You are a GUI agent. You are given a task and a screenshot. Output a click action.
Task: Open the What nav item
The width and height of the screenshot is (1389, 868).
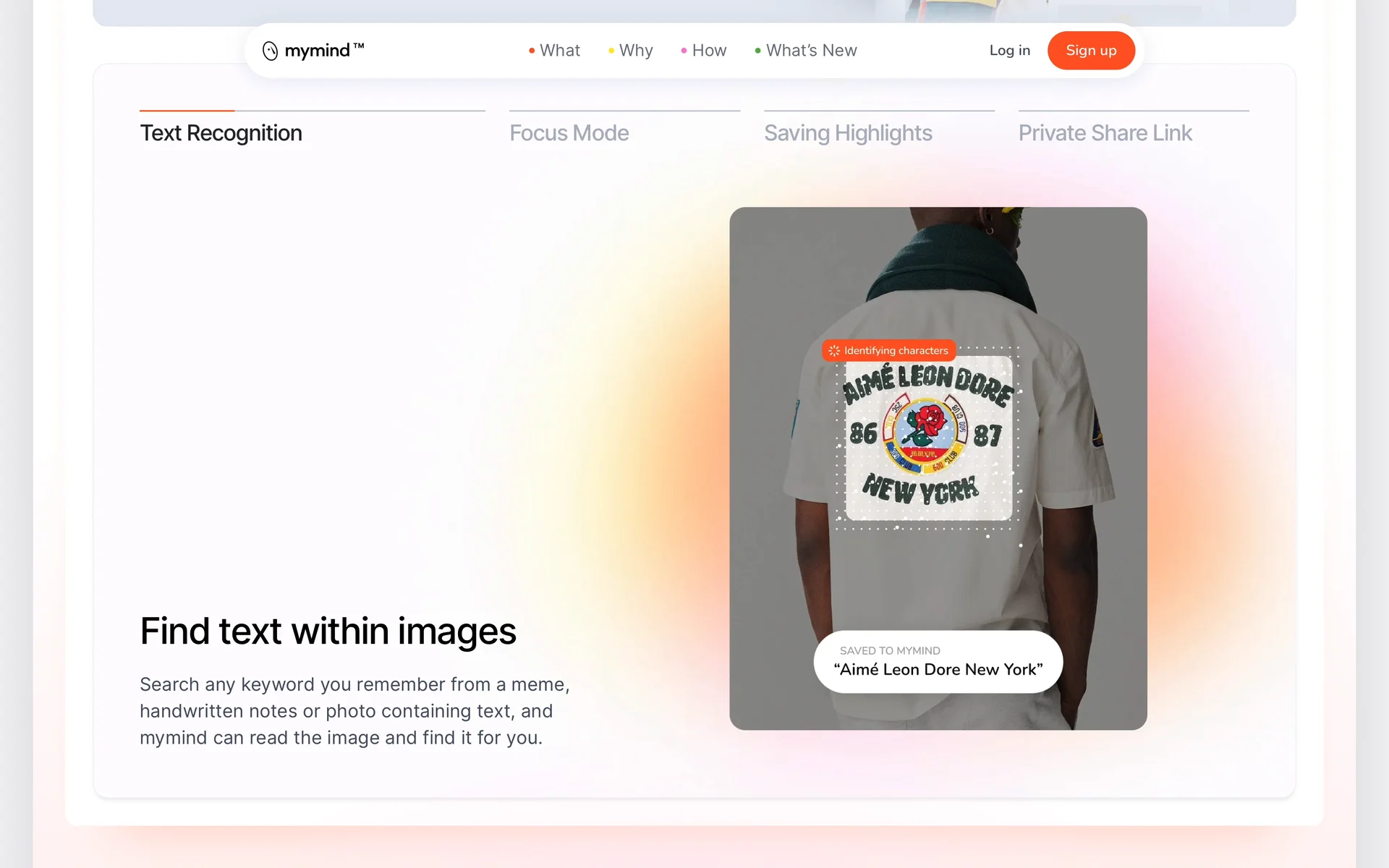point(559,51)
